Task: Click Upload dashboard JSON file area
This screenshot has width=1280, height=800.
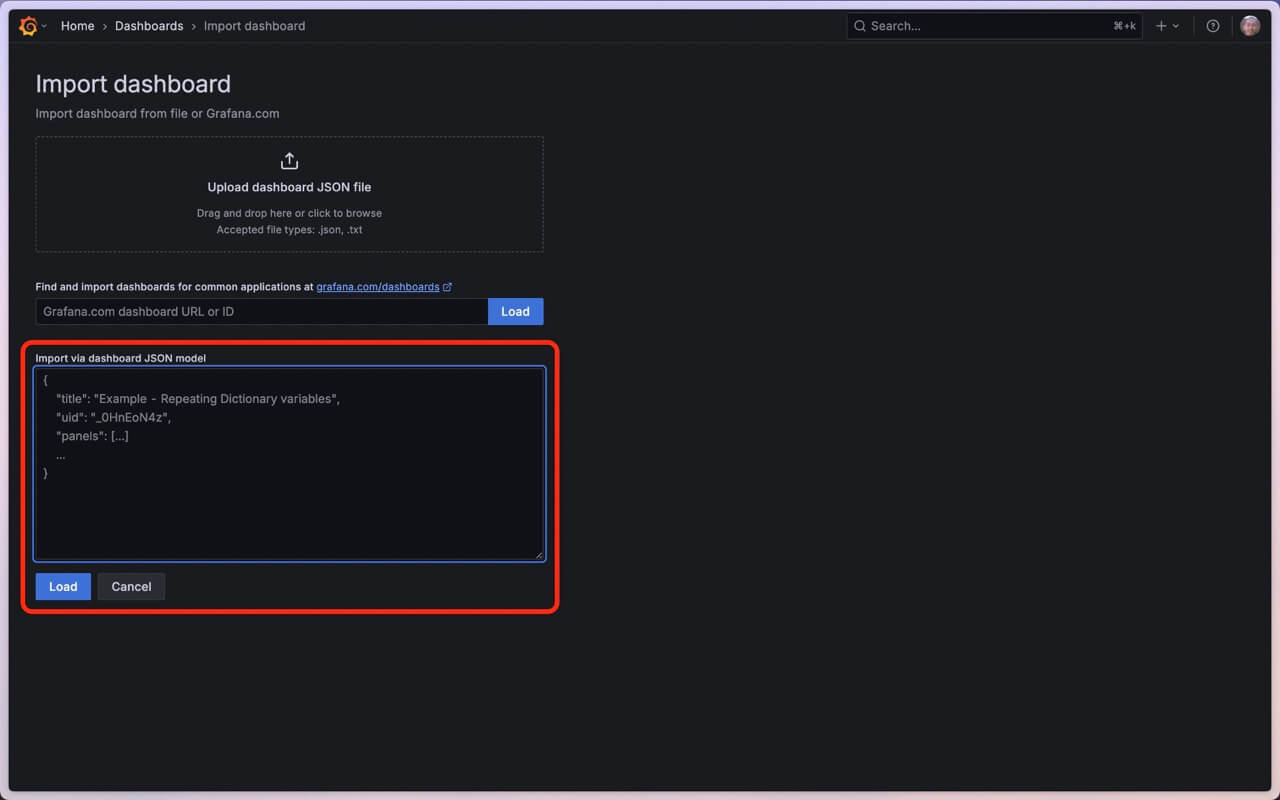Action: pos(289,194)
